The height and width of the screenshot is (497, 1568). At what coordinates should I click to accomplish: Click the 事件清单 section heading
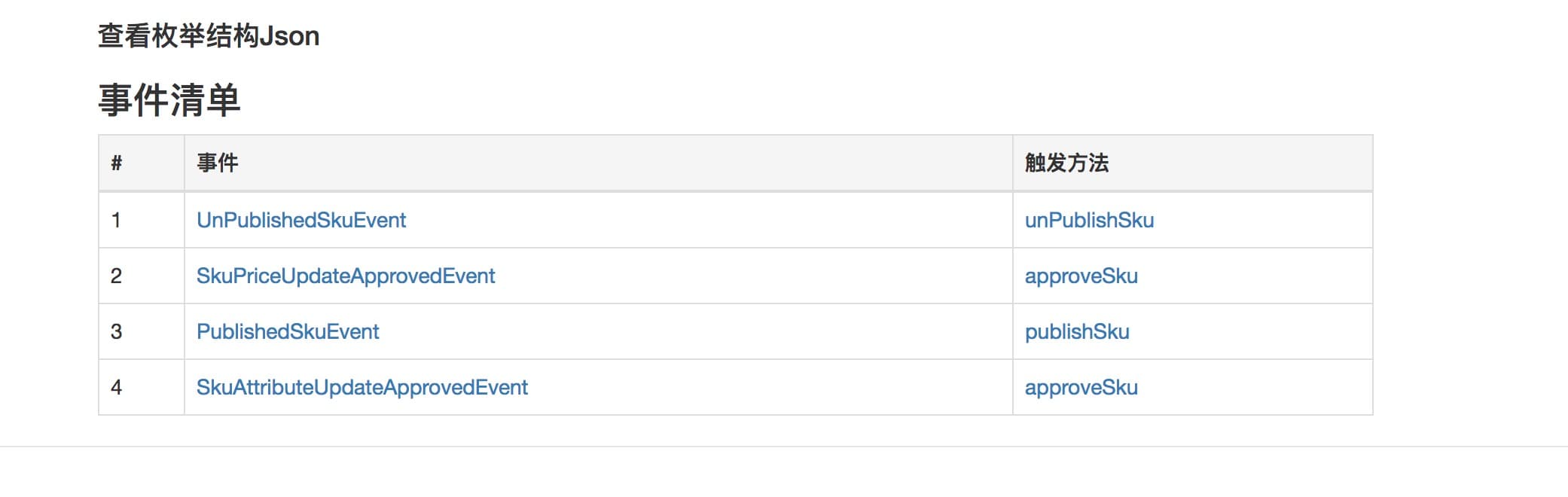pos(169,99)
